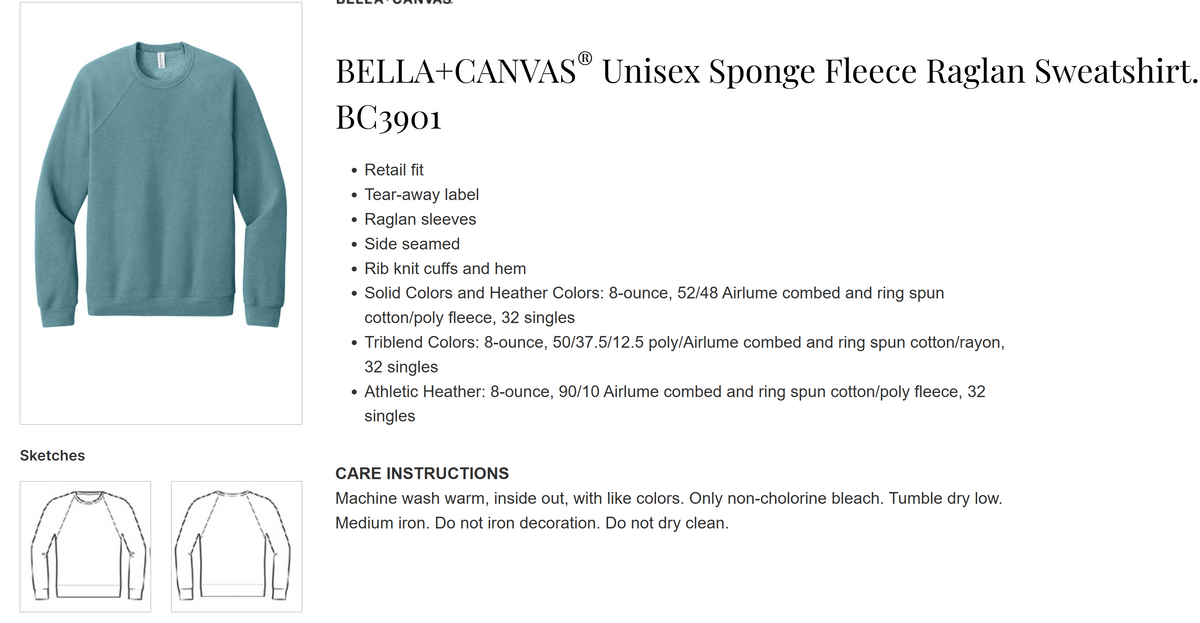Click the Triblend Colors fabric description
The height and width of the screenshot is (623, 1200).
point(684,354)
